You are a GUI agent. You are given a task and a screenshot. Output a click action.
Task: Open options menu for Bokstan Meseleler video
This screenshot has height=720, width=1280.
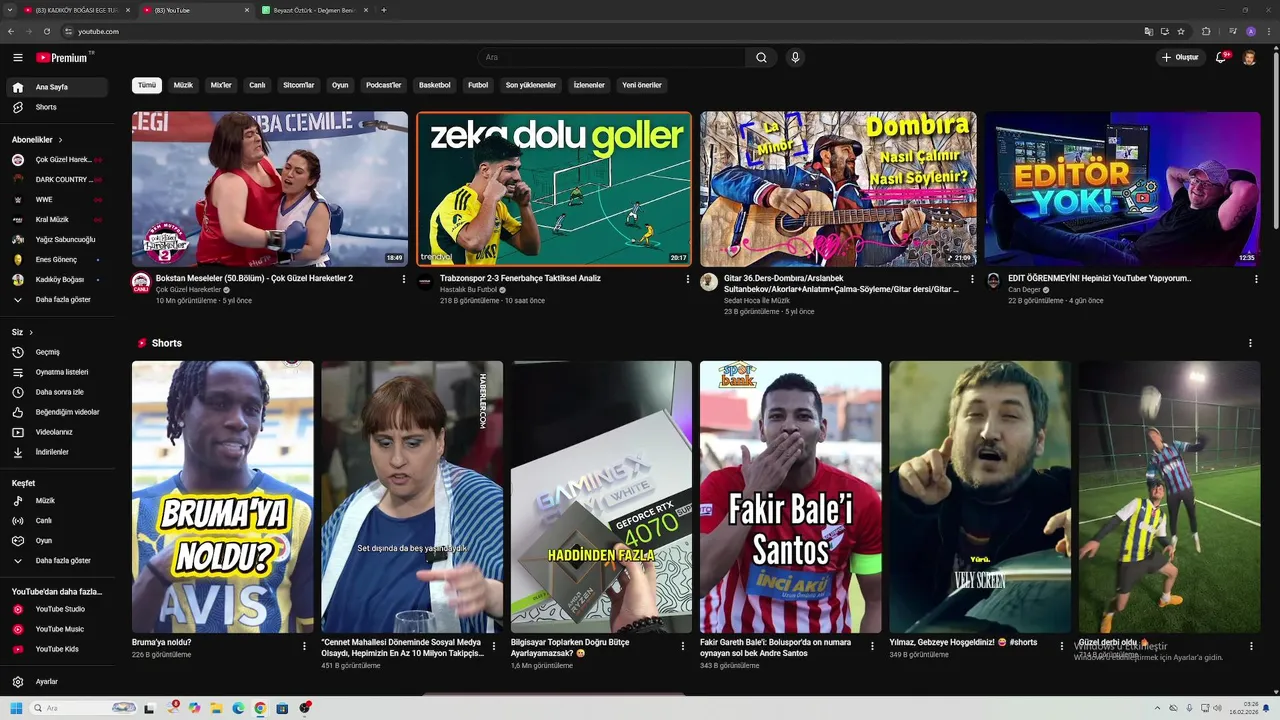coord(404,279)
